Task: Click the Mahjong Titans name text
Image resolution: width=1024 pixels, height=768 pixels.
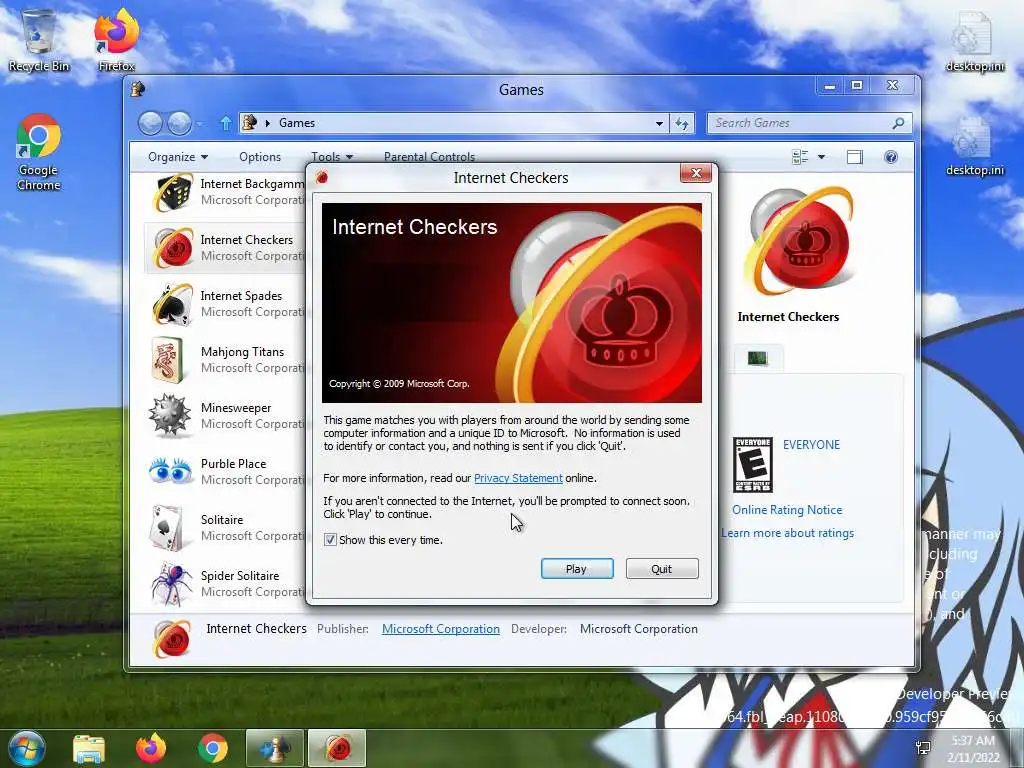Action: click(242, 352)
